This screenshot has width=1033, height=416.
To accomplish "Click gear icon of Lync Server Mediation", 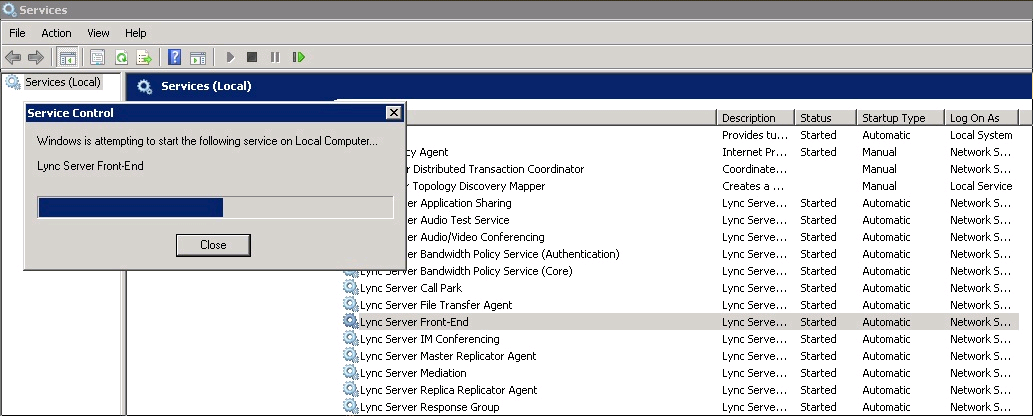I will [x=350, y=373].
